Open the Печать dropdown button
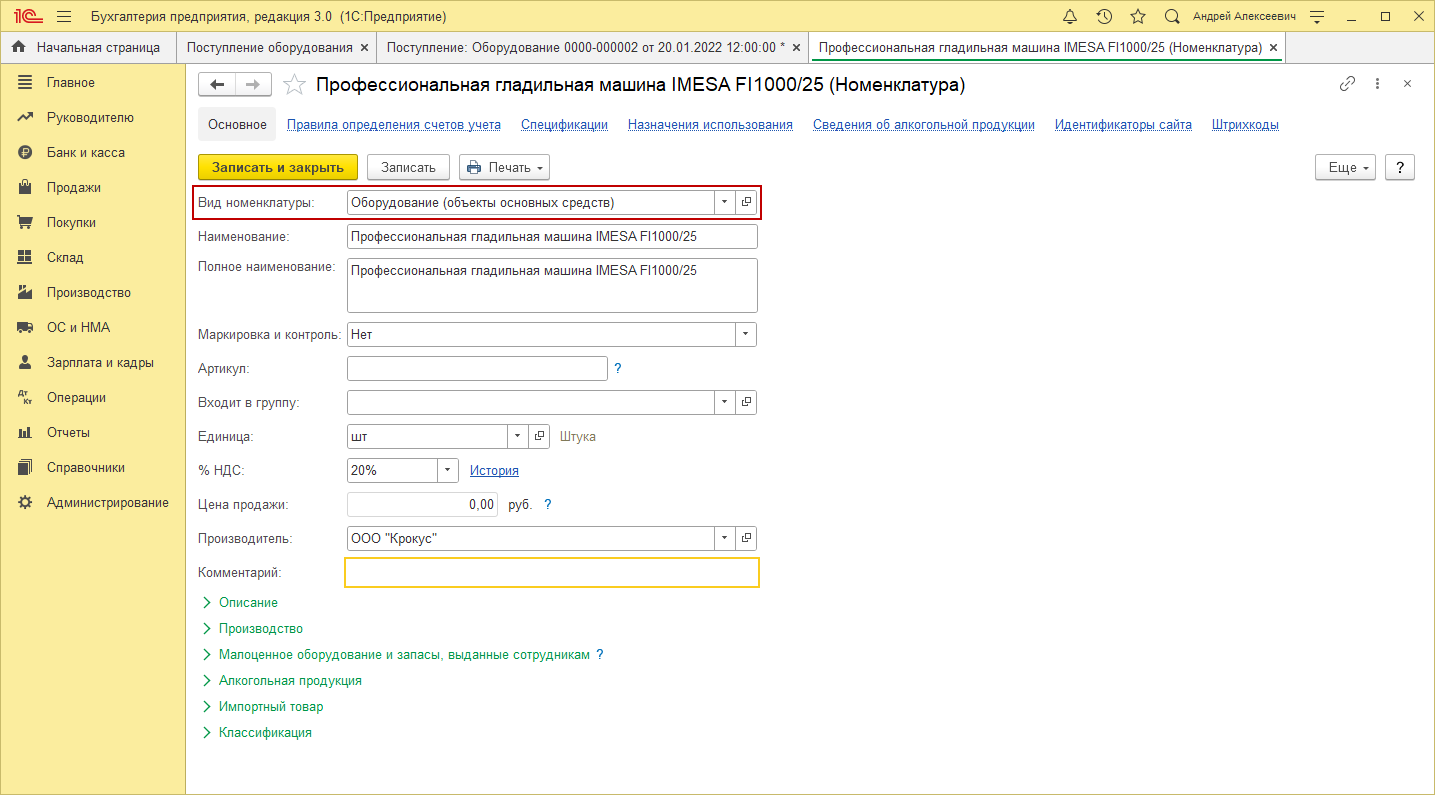1435x795 pixels. [504, 167]
